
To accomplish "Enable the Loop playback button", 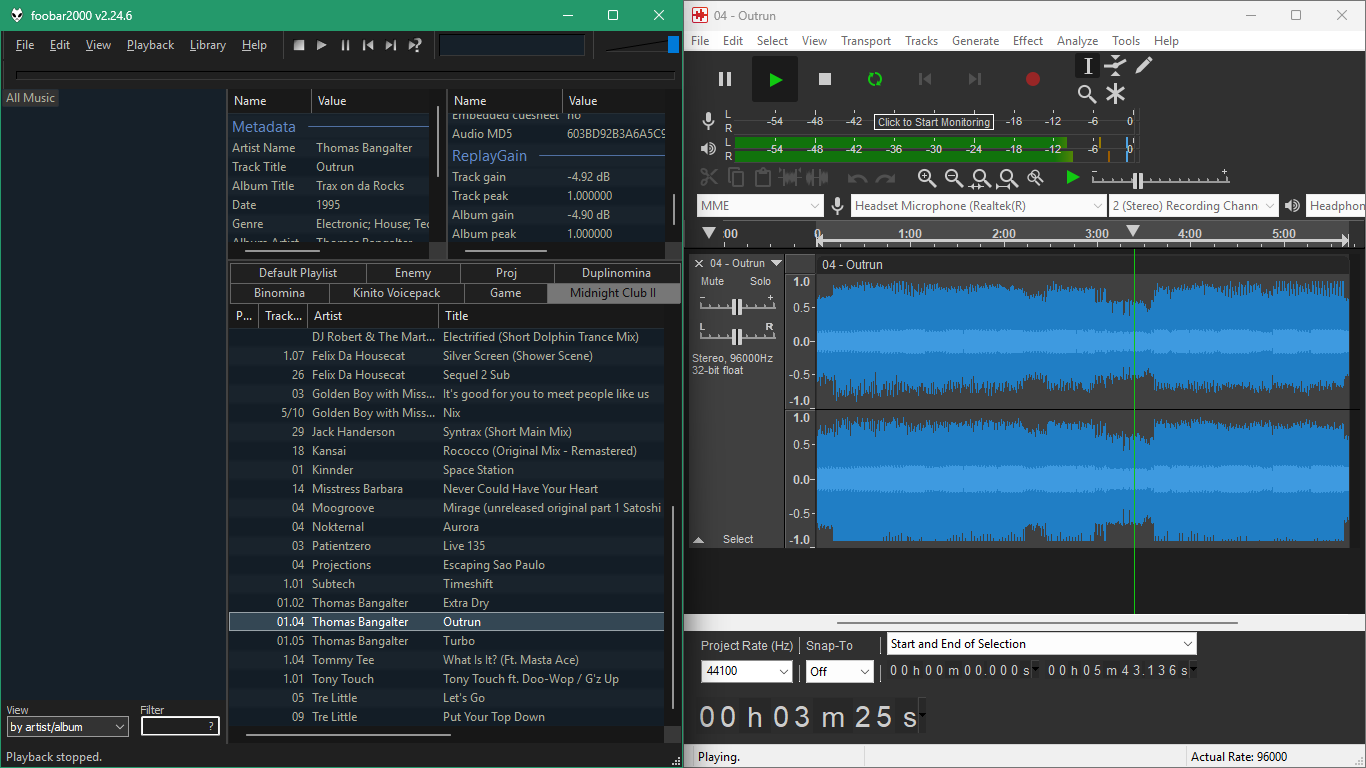I will coord(875,79).
